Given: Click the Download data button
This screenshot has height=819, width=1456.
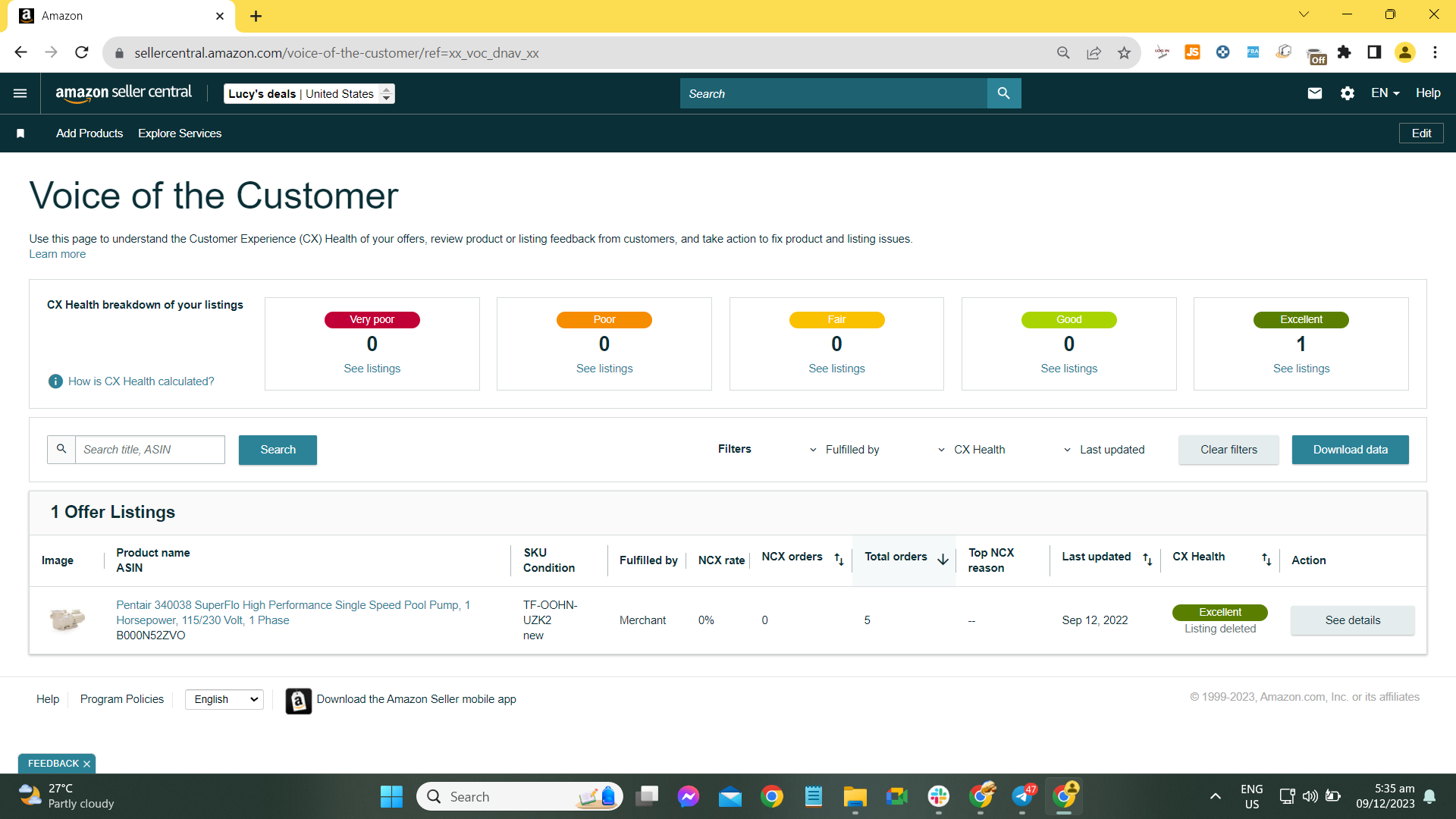Looking at the screenshot, I should point(1351,450).
